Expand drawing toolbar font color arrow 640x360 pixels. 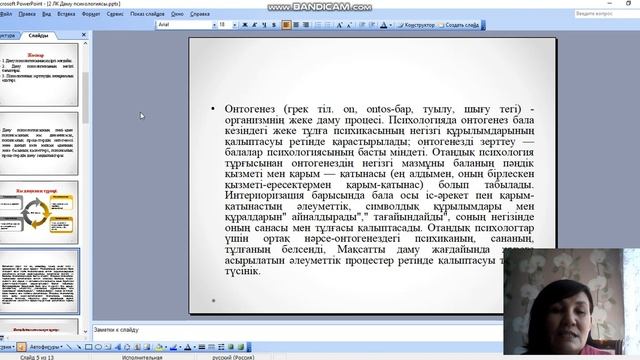(194, 347)
